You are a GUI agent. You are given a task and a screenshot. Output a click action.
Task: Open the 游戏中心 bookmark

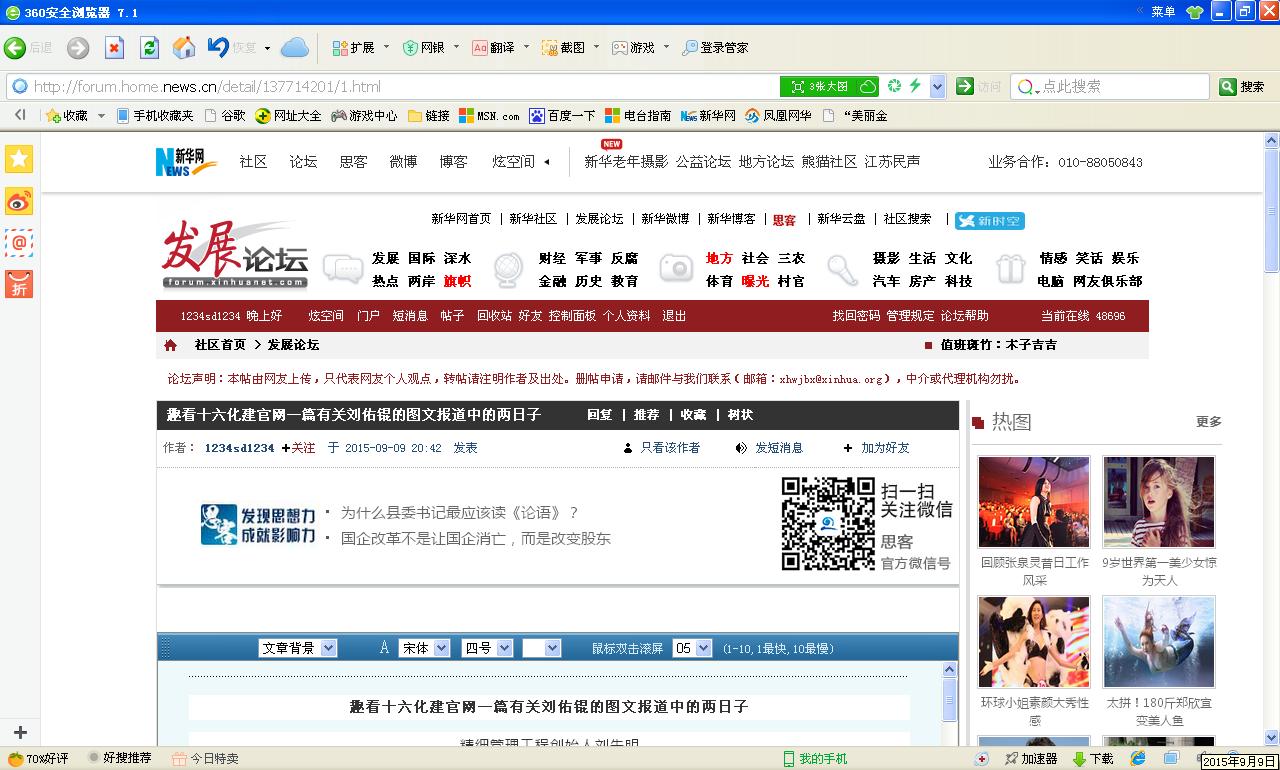coord(365,116)
